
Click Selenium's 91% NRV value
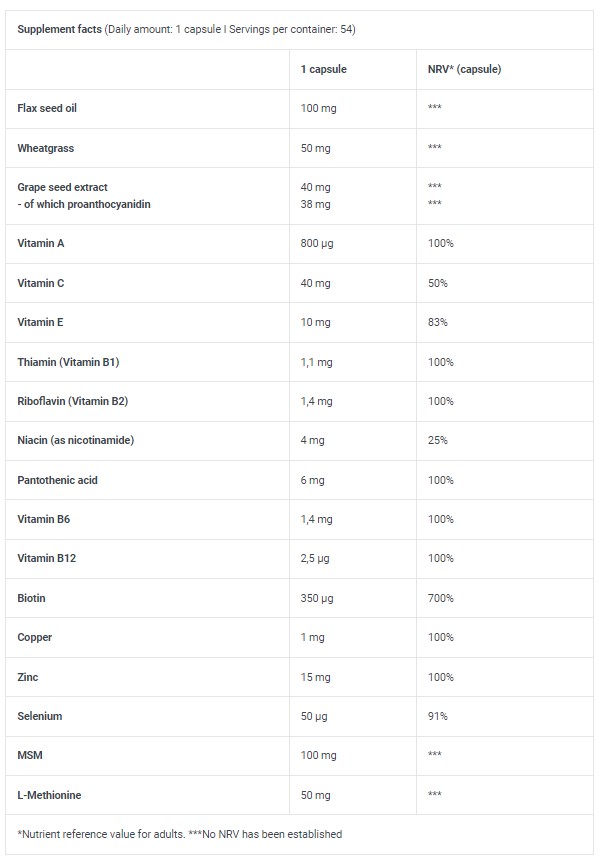[437, 716]
